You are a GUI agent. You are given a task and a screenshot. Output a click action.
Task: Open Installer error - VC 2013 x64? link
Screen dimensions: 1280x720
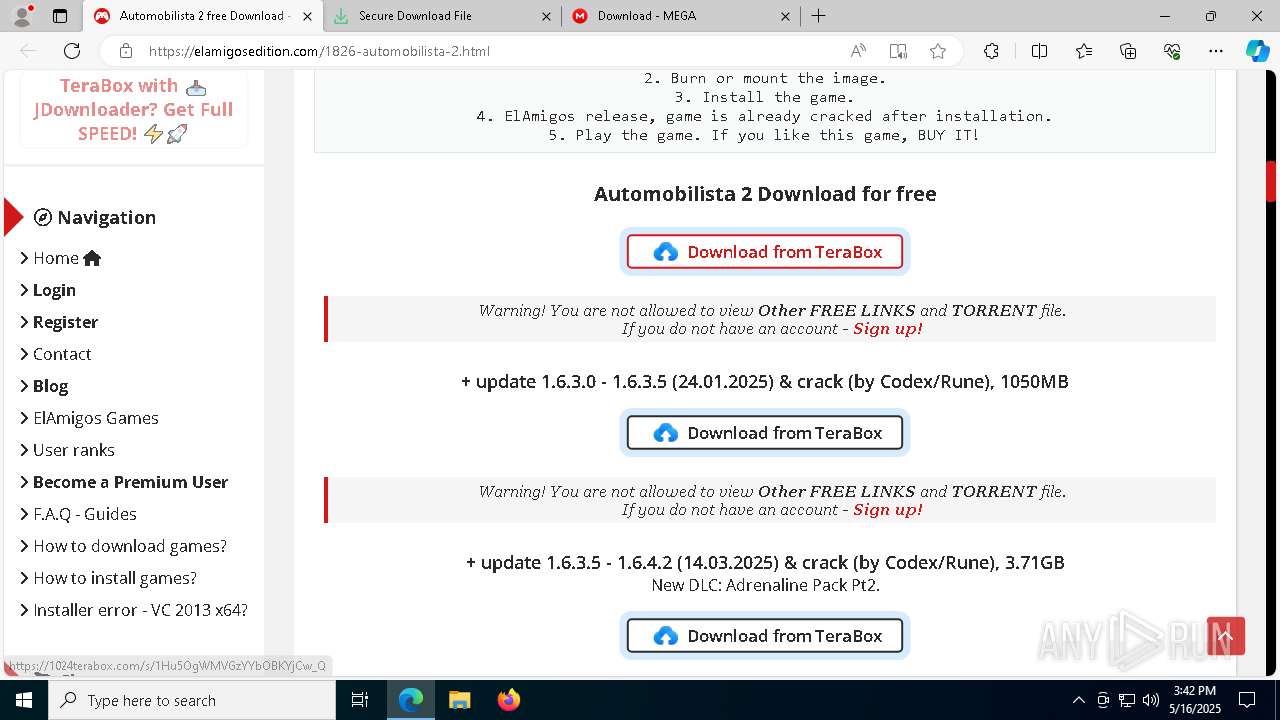coord(134,610)
